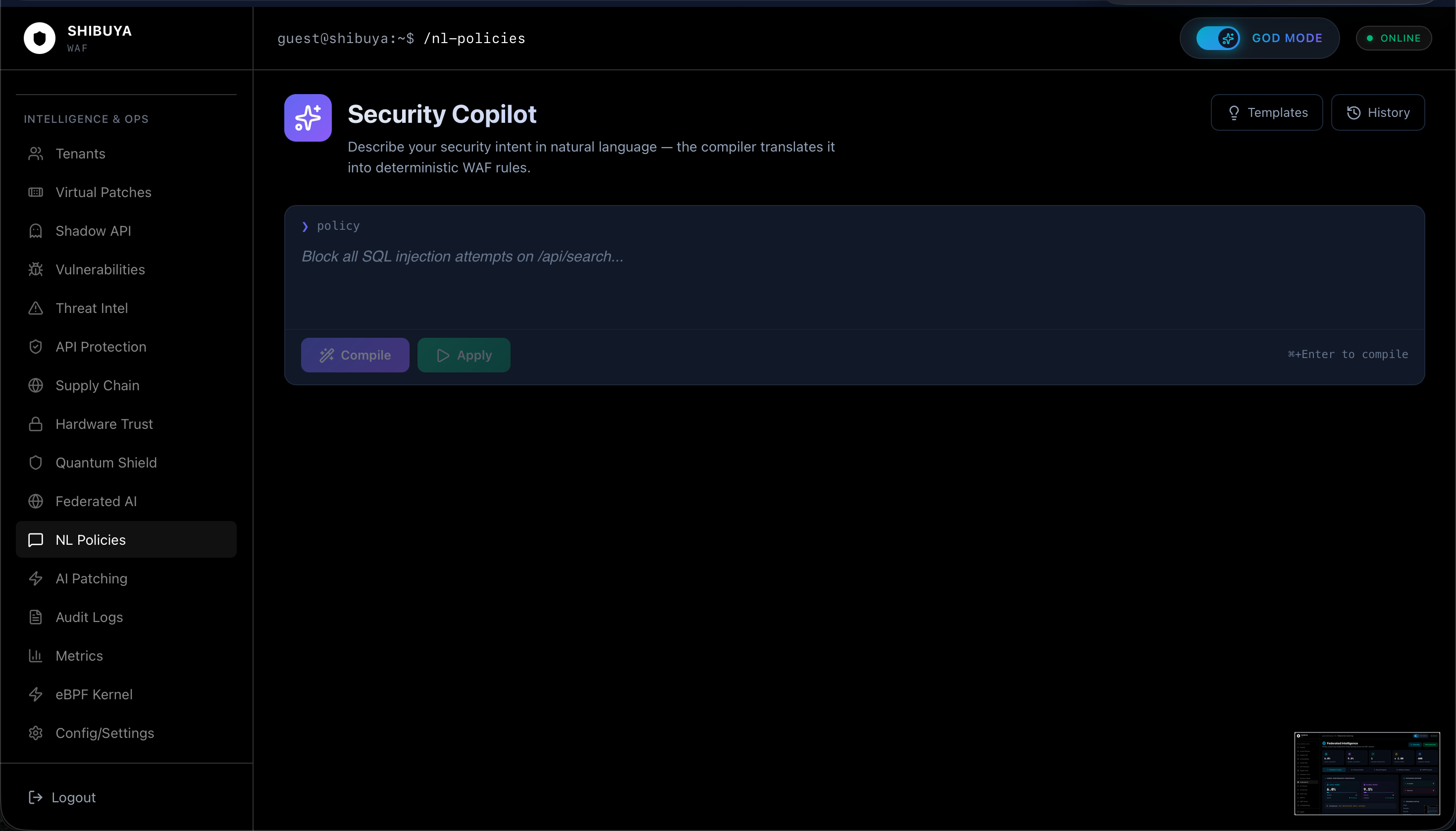Toggle the God Mode switch off

pyautogui.click(x=1217, y=38)
